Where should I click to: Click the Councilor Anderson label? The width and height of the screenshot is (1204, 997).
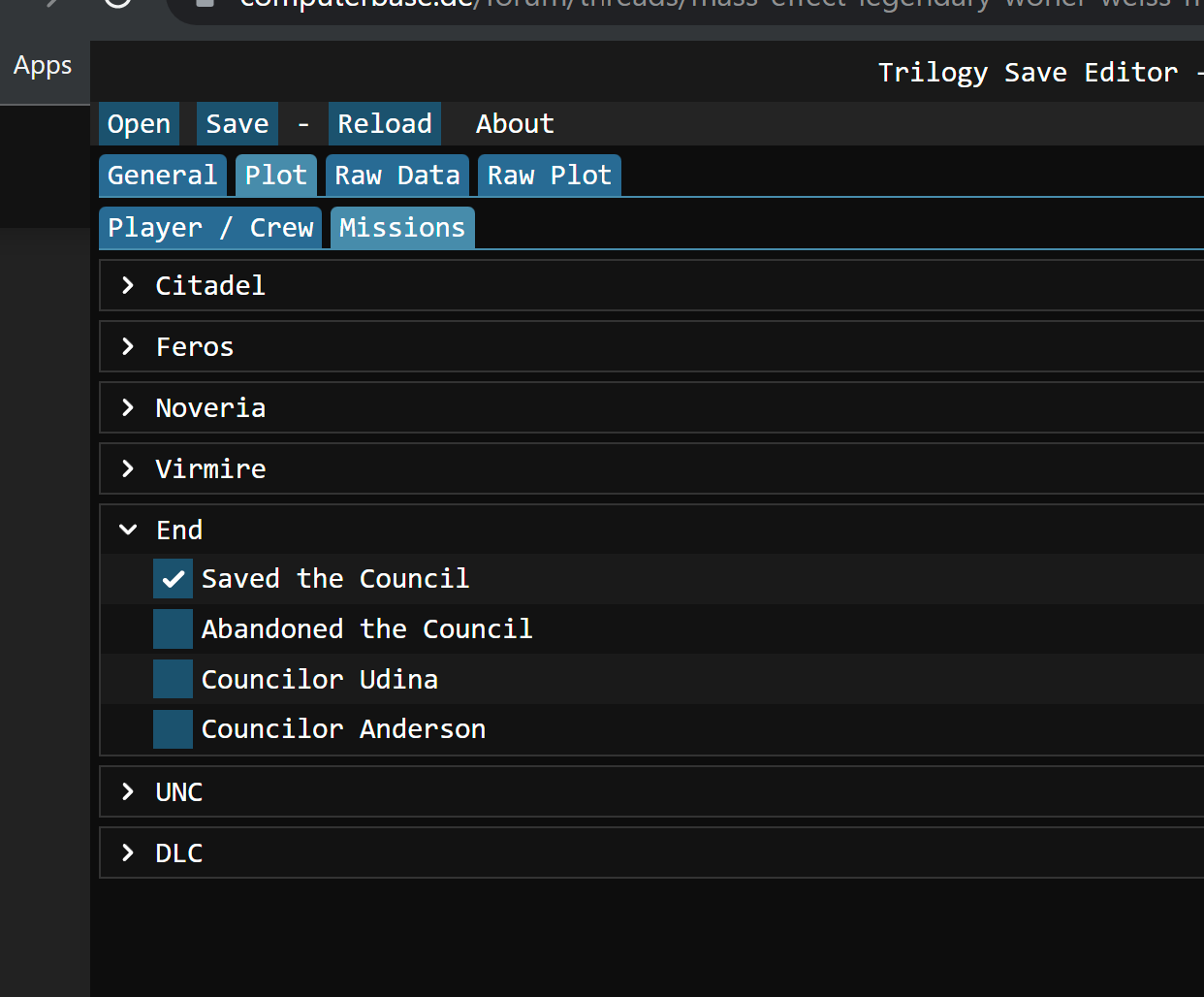click(343, 729)
